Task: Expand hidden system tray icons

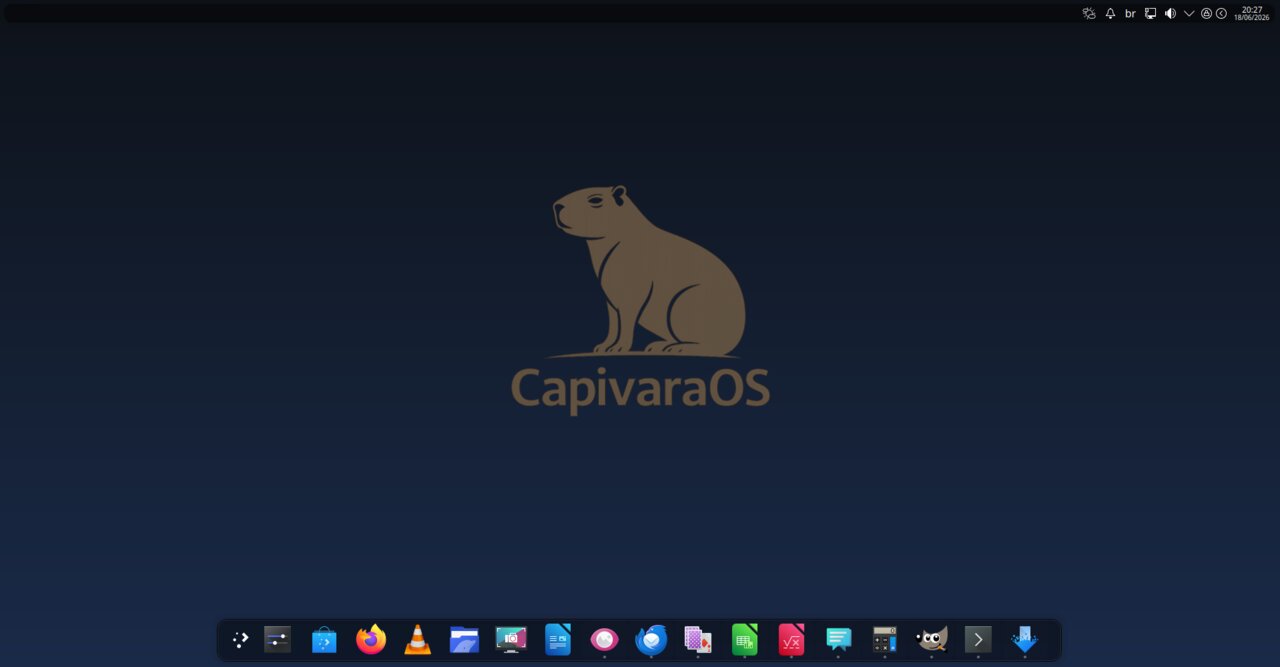Action: pyautogui.click(x=1189, y=14)
